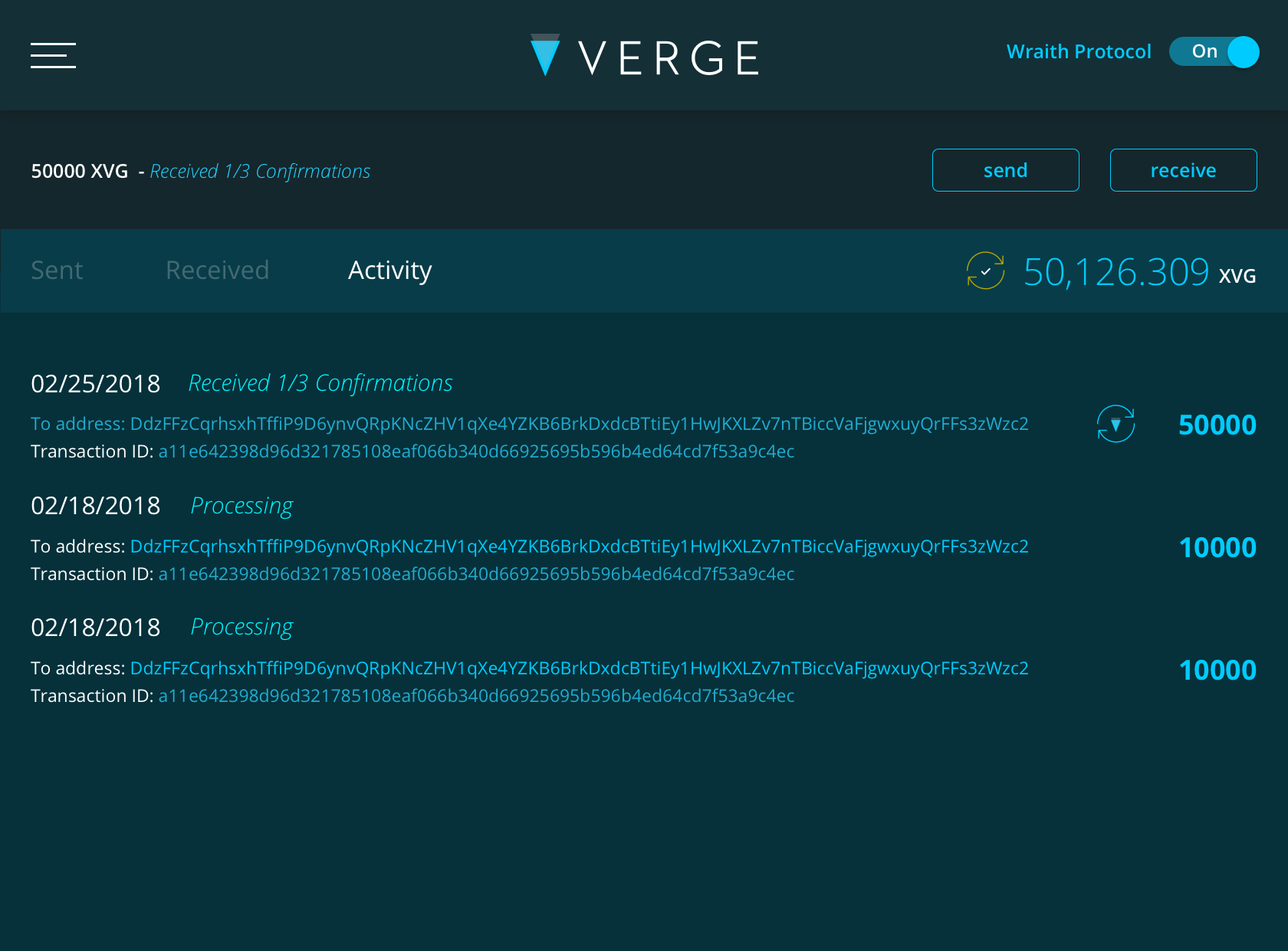The height and width of the screenshot is (951, 1288).
Task: Click the receive button
Action: tap(1184, 170)
